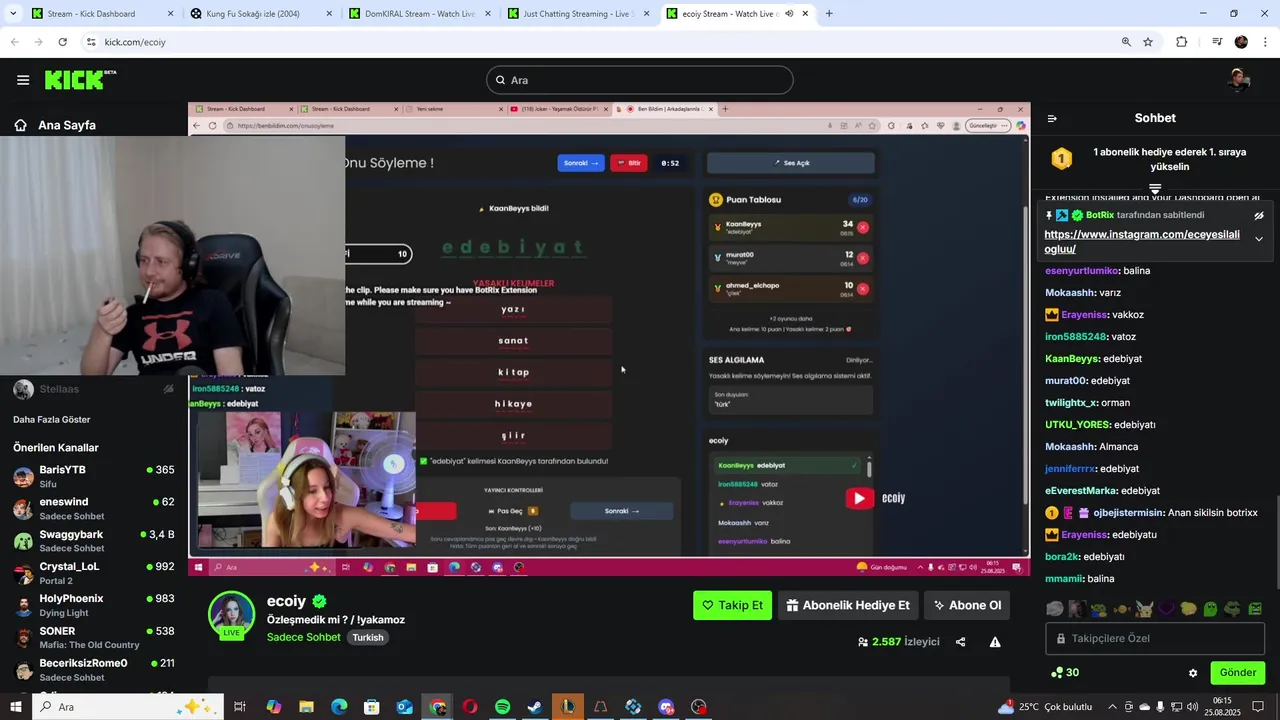This screenshot has height=720, width=1280.
Task: Go back in browser
Action: point(14,42)
